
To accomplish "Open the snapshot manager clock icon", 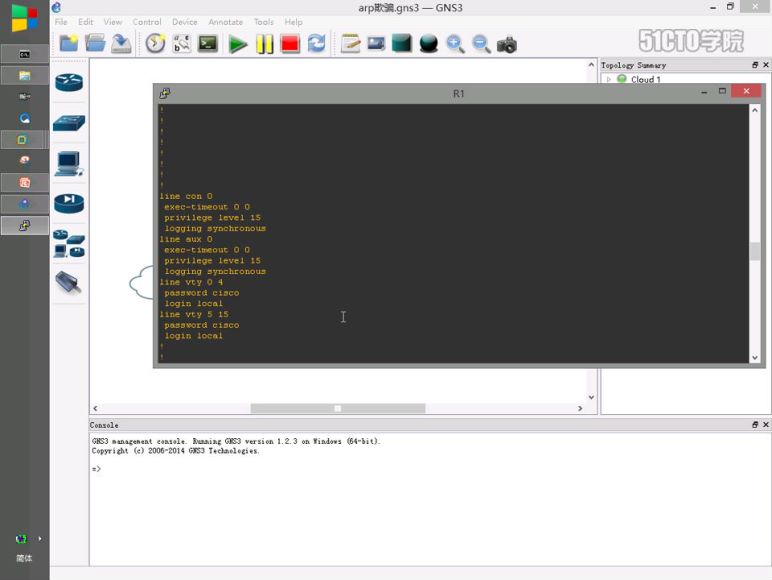I will [155, 44].
